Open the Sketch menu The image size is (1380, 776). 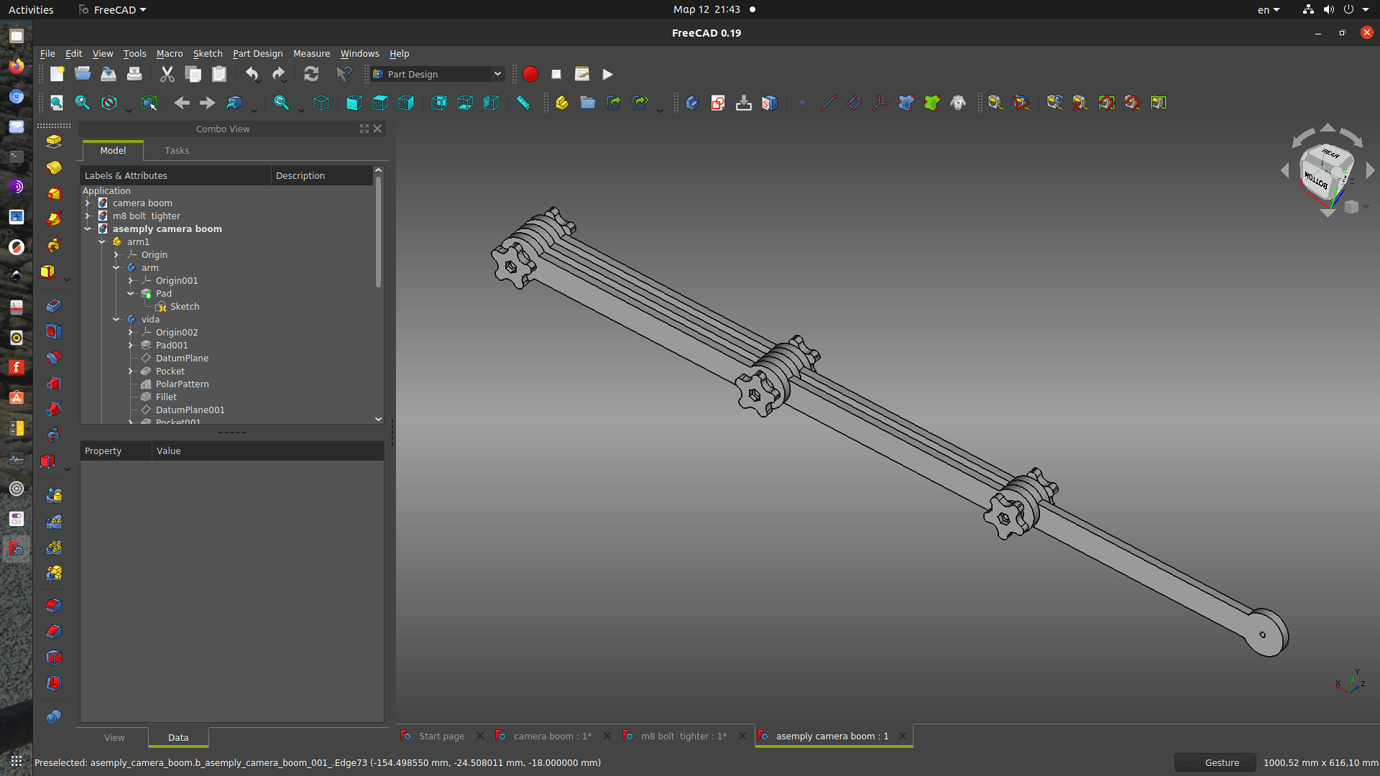tap(207, 54)
